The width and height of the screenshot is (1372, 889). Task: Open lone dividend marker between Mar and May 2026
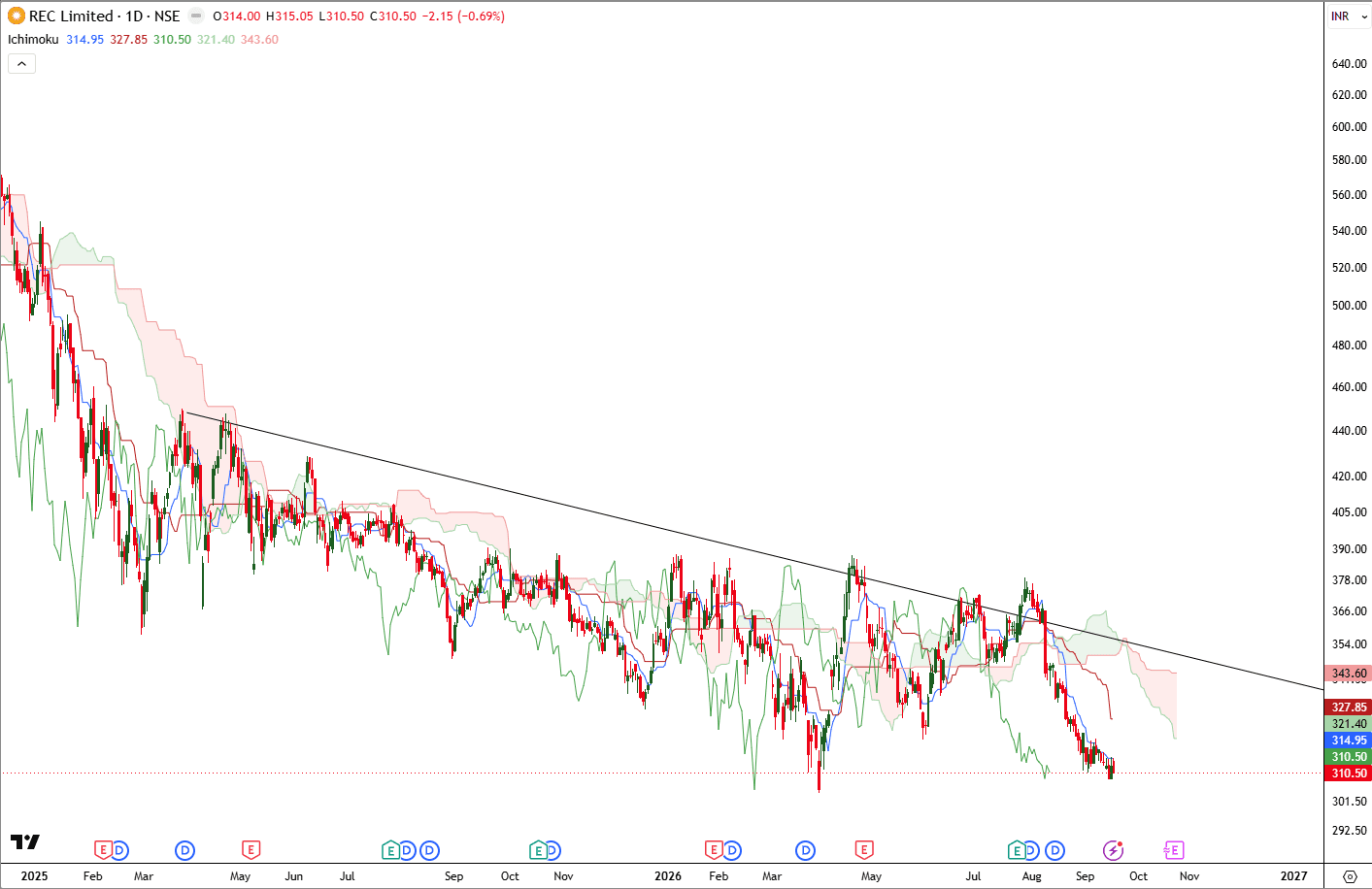805,850
